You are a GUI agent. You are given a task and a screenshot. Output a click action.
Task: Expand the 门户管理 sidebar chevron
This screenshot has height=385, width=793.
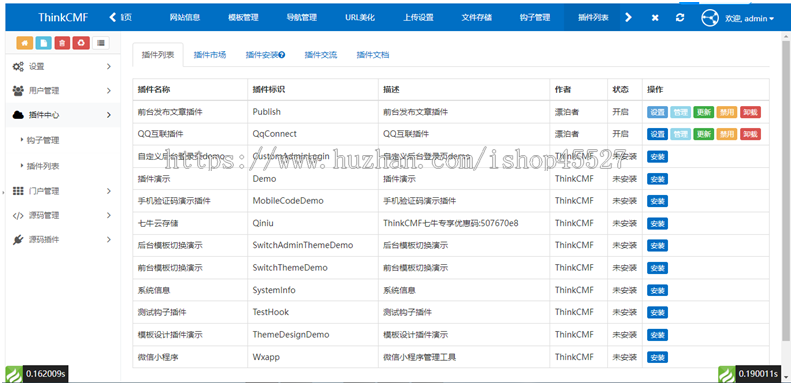[x=109, y=191]
